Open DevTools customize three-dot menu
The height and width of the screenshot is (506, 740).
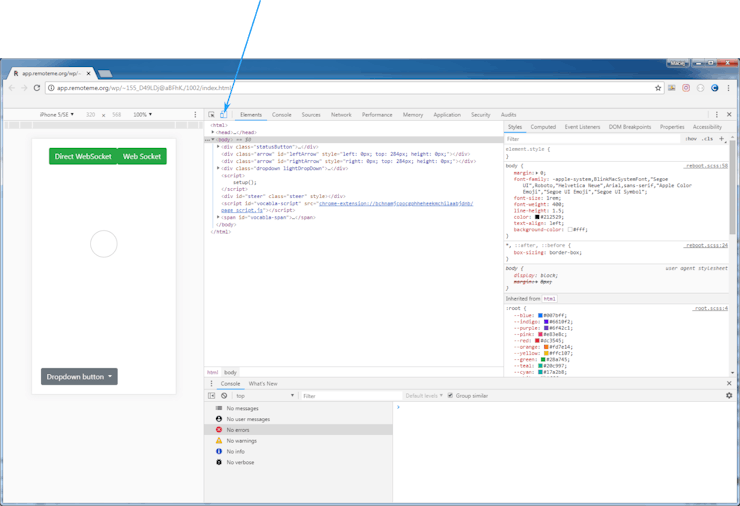pyautogui.click(x=716, y=115)
